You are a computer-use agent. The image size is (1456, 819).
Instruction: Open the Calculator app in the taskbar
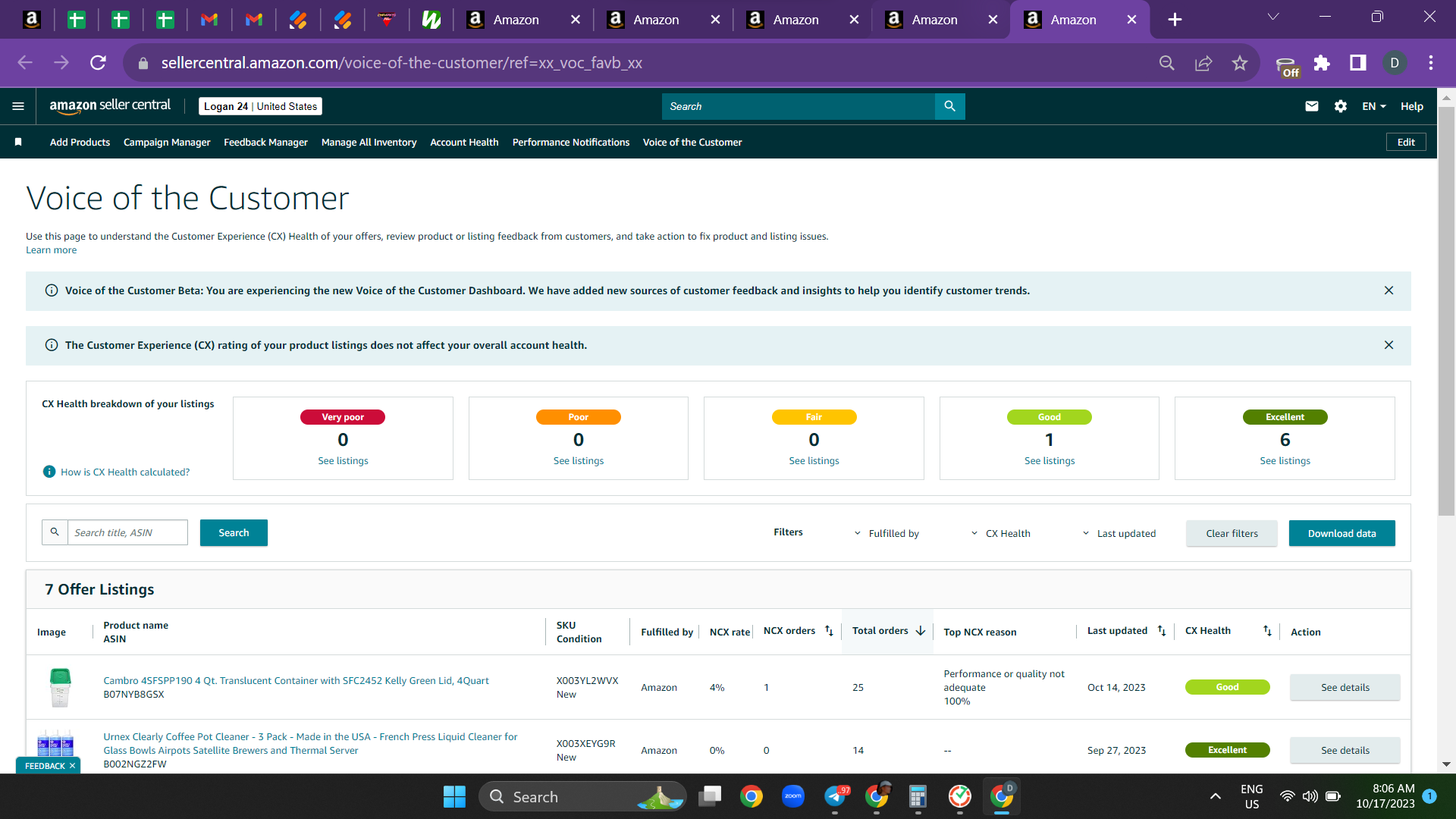pos(918,796)
